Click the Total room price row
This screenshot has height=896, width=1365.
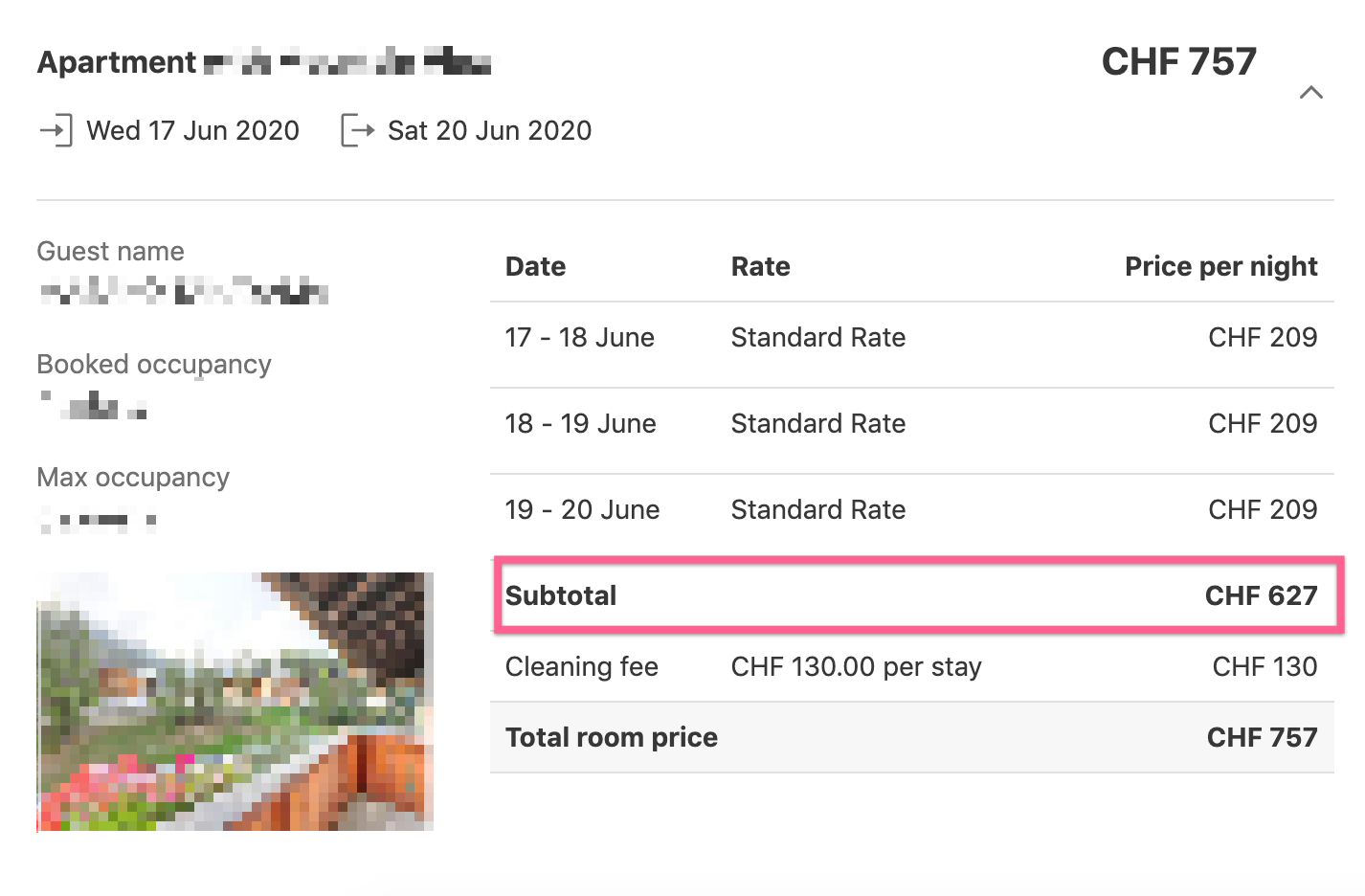[911, 737]
